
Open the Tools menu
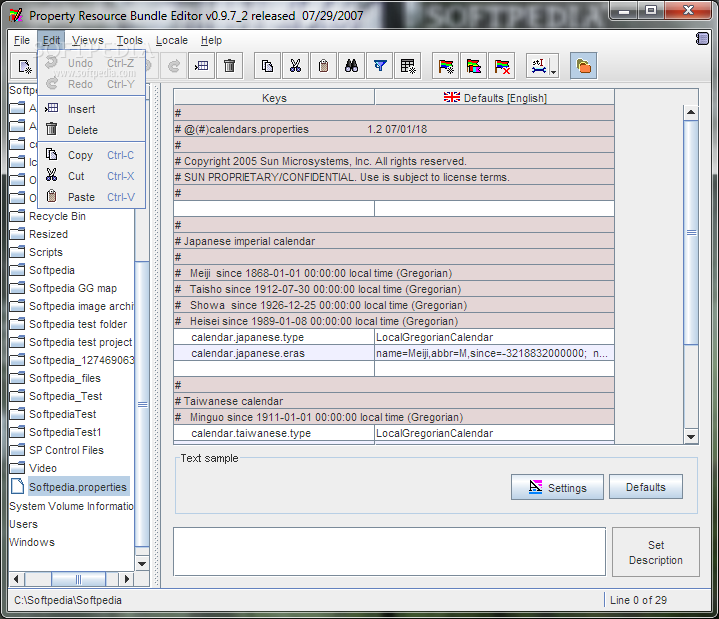pyautogui.click(x=130, y=40)
